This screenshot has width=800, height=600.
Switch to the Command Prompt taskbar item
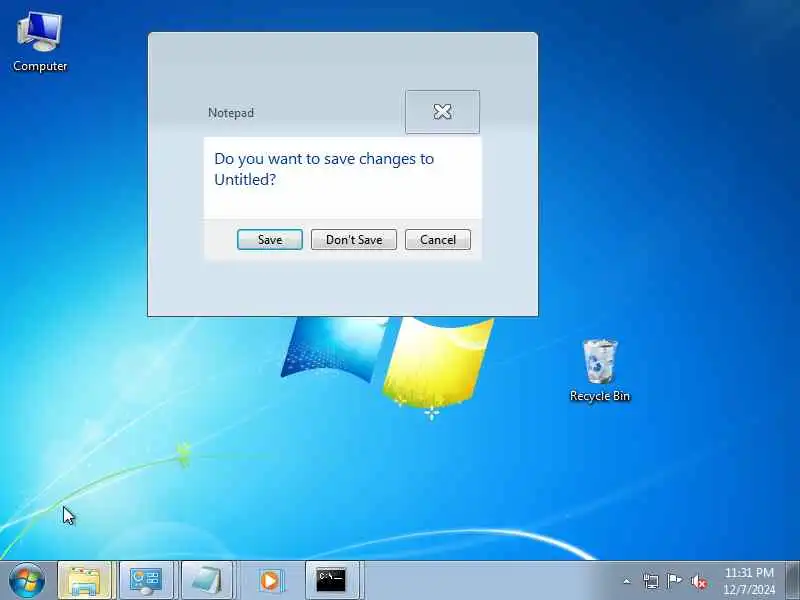pos(332,580)
